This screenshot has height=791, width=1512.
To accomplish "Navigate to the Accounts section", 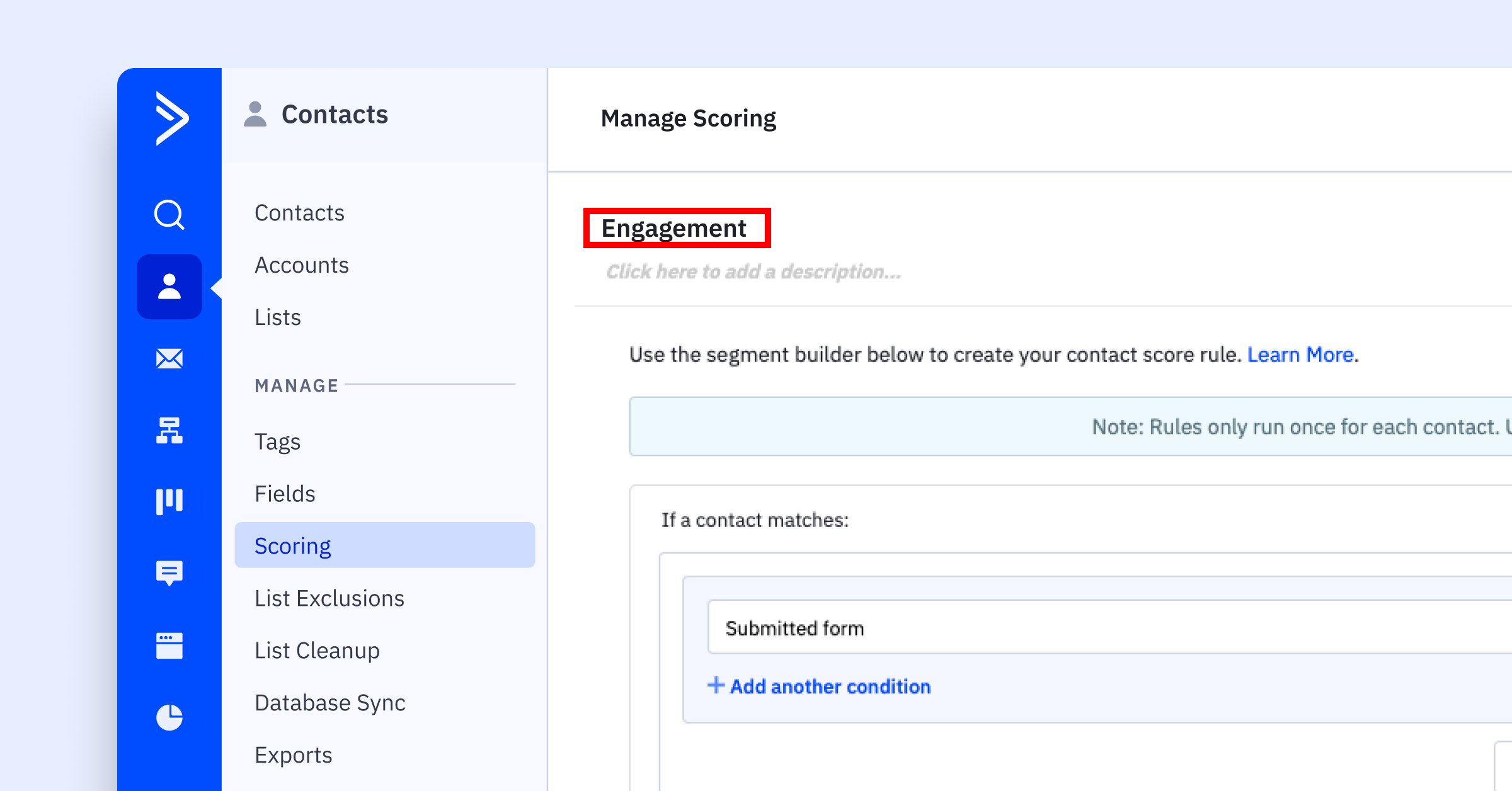I will click(301, 264).
